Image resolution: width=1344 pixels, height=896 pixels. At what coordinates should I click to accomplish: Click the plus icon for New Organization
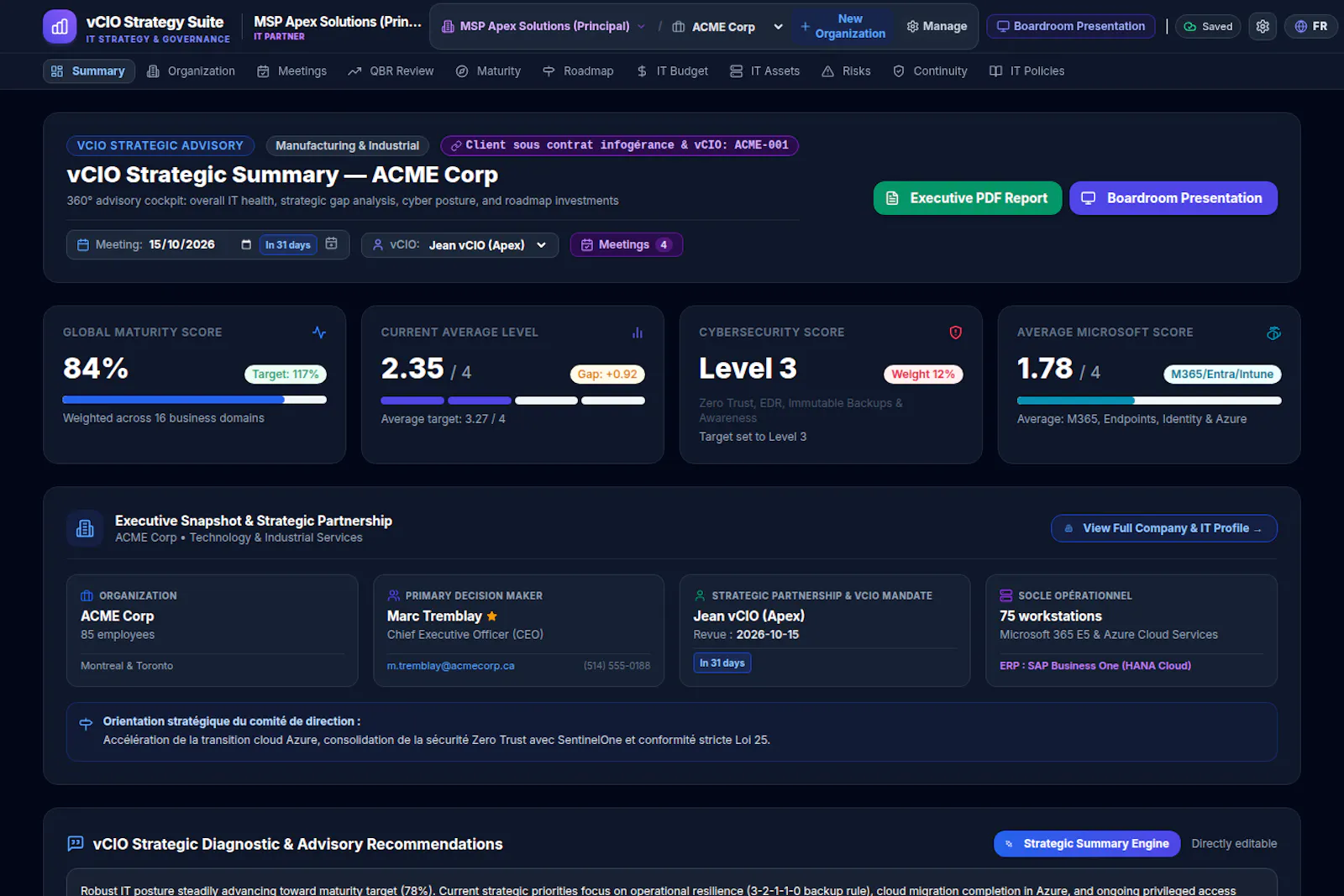point(805,26)
